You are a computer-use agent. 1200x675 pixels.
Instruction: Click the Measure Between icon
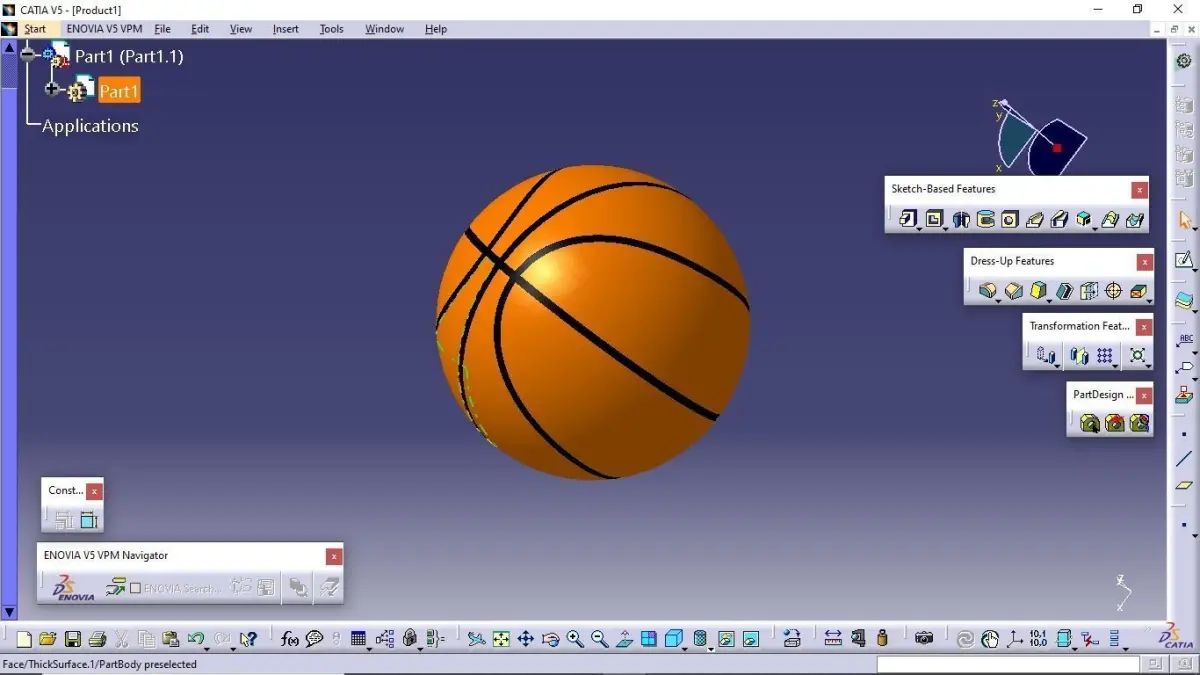coord(832,639)
